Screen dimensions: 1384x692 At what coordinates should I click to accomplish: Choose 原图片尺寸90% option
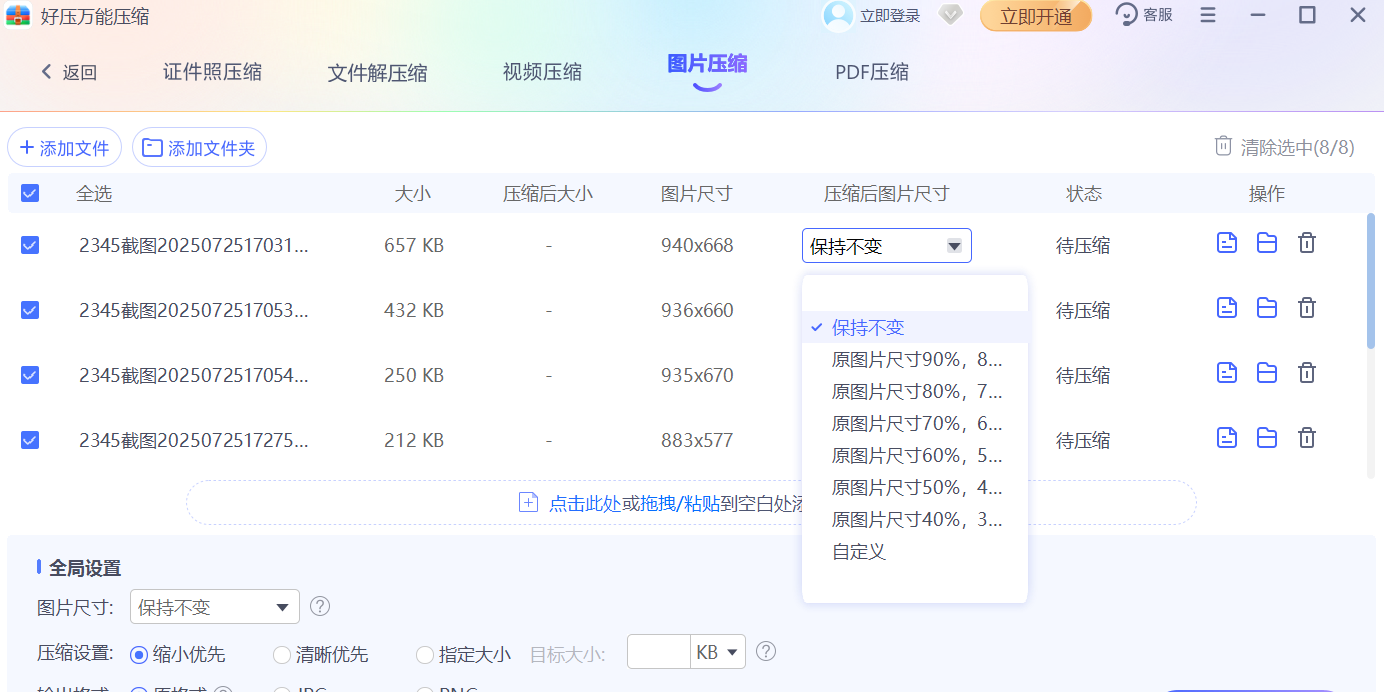915,359
